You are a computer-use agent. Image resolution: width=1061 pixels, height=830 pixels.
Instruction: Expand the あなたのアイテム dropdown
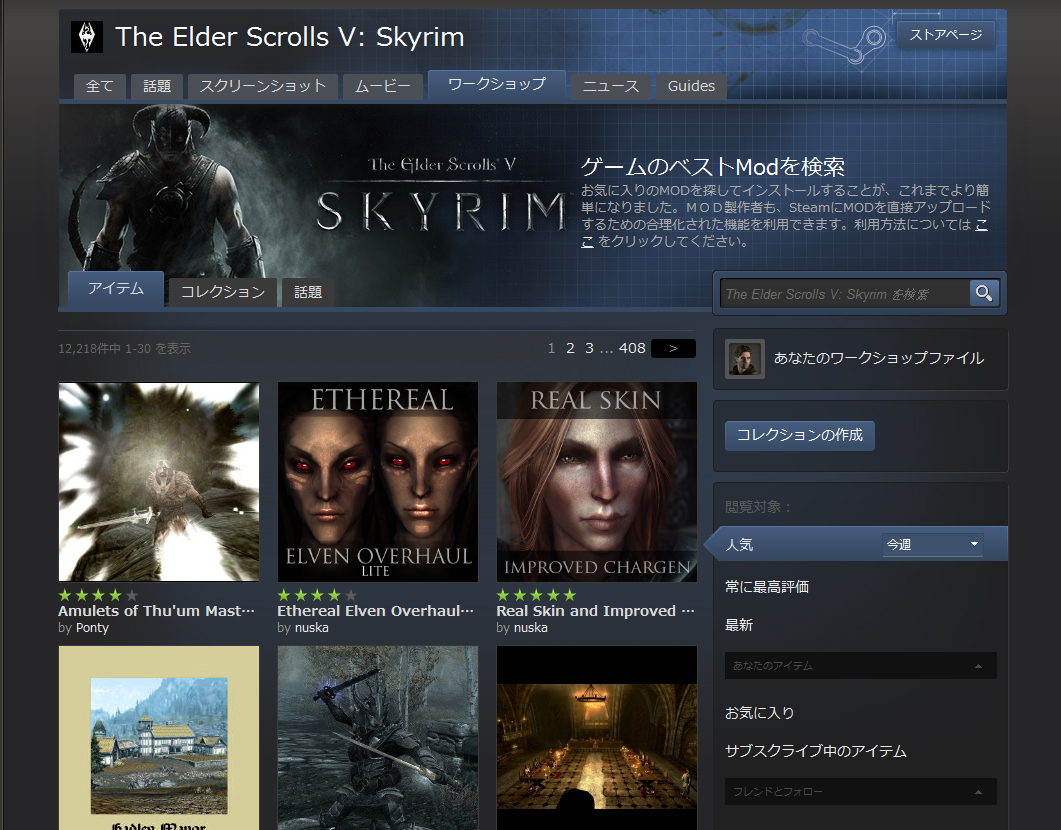pyautogui.click(x=860, y=666)
